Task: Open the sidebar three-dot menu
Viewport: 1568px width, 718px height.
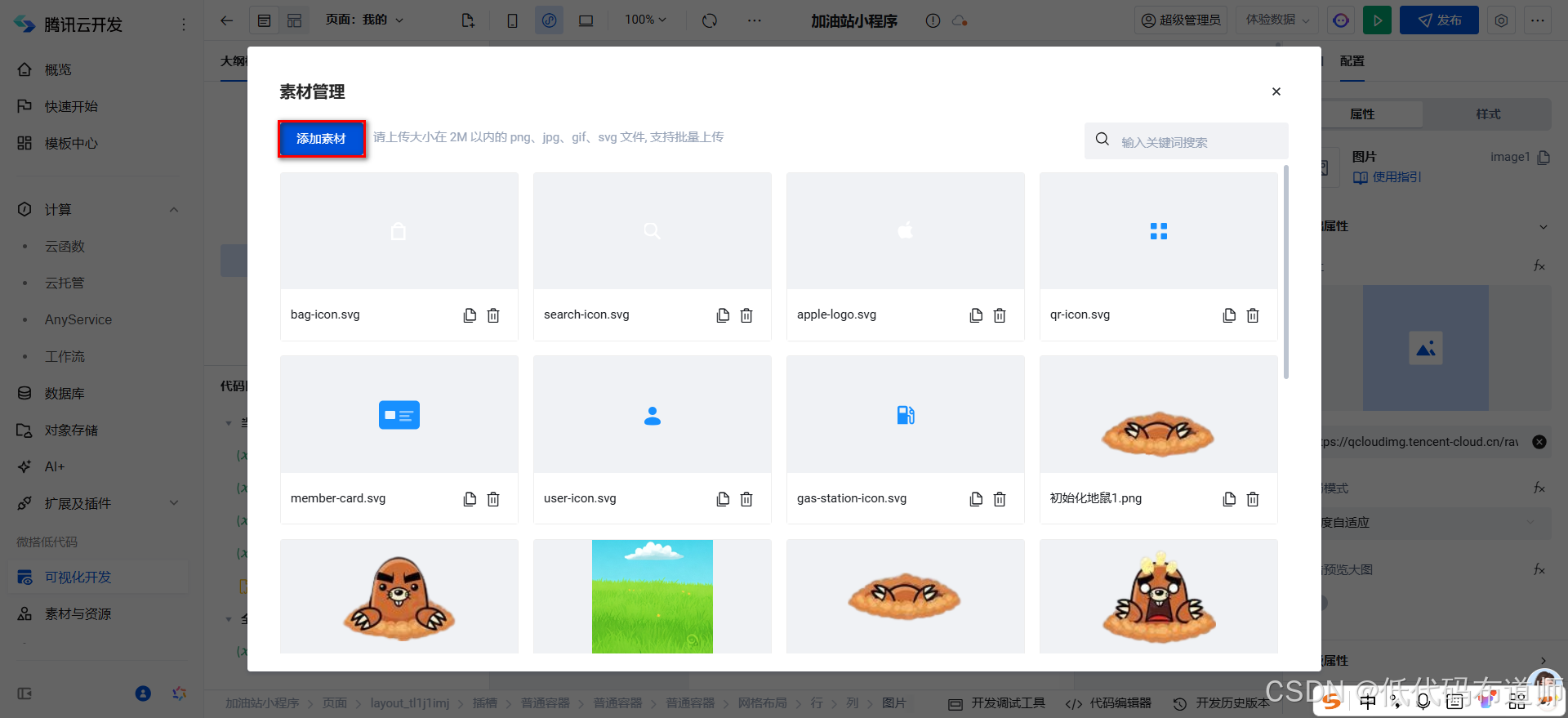Action: [x=183, y=25]
